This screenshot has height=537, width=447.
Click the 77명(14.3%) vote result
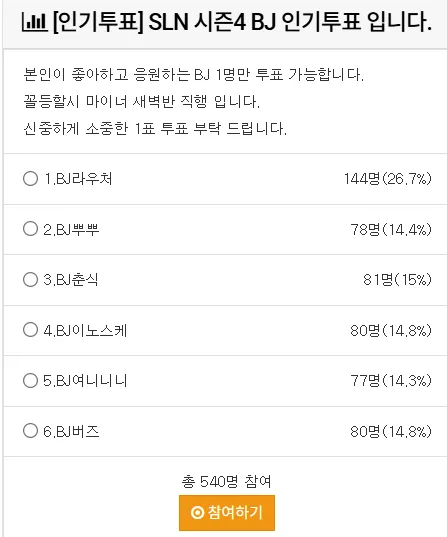[x=391, y=381]
